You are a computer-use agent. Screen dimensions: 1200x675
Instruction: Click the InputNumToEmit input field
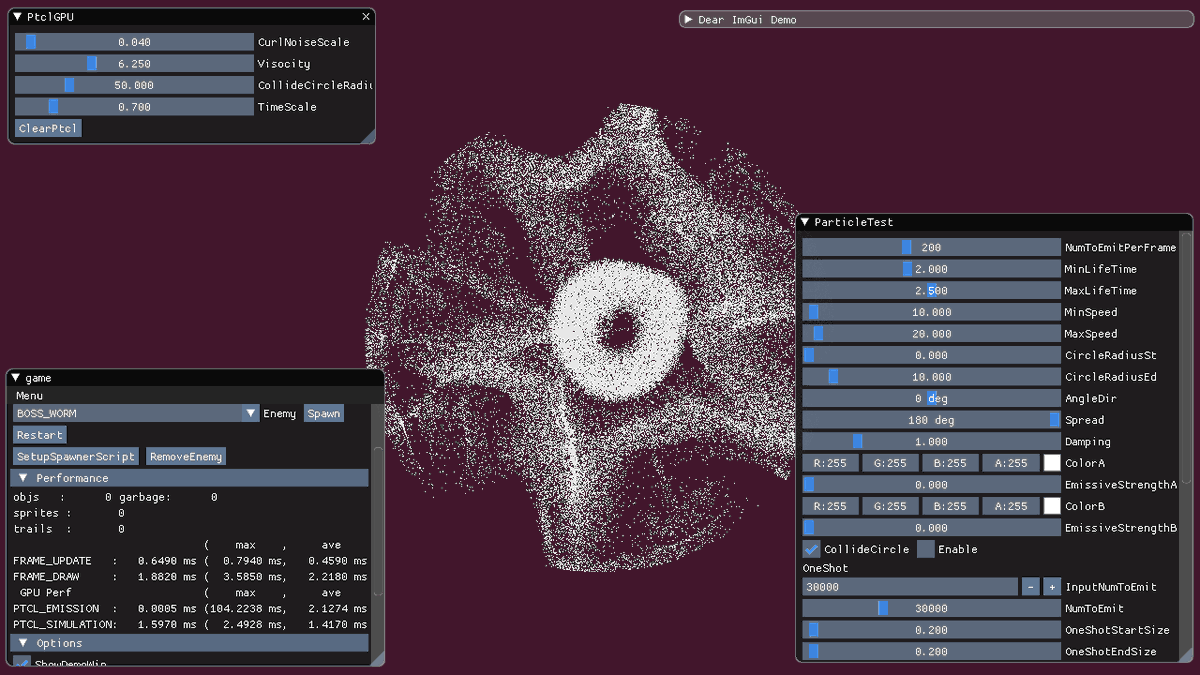[910, 587]
